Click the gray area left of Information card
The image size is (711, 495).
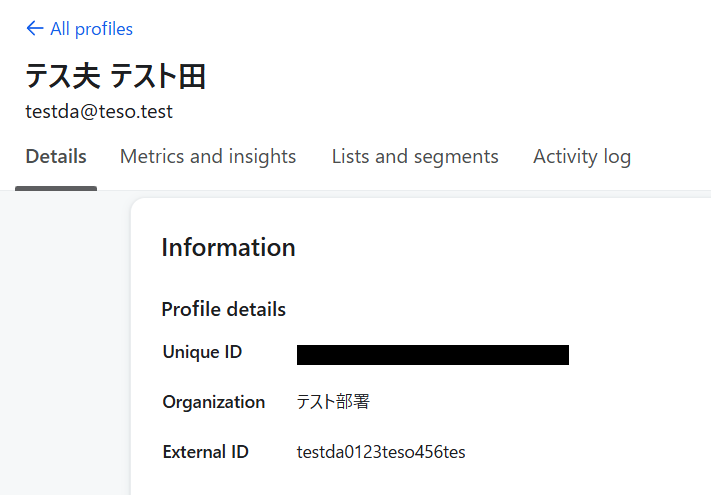65,340
